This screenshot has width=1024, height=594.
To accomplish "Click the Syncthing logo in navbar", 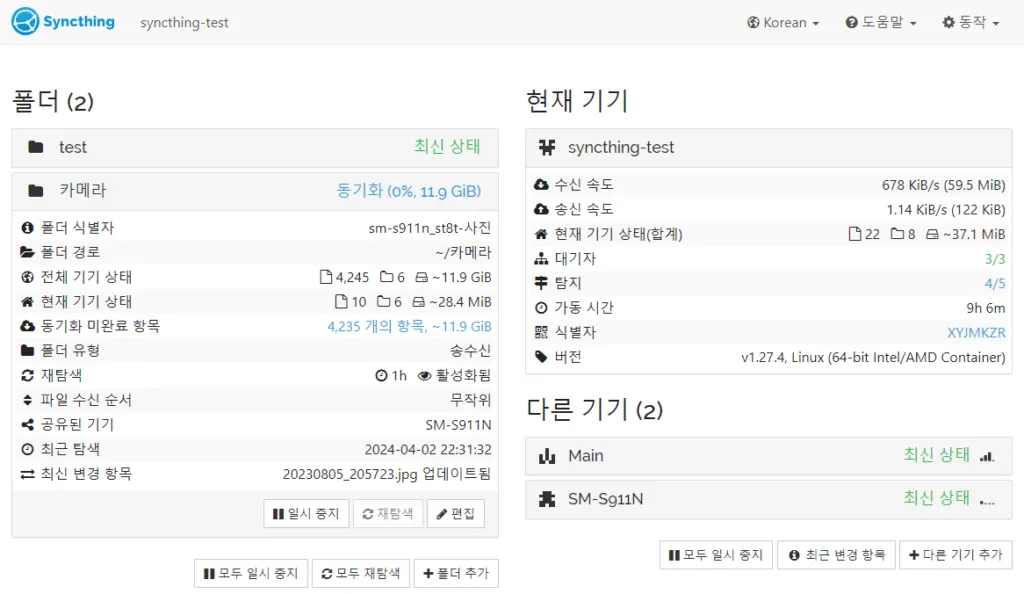I will click(x=63, y=22).
